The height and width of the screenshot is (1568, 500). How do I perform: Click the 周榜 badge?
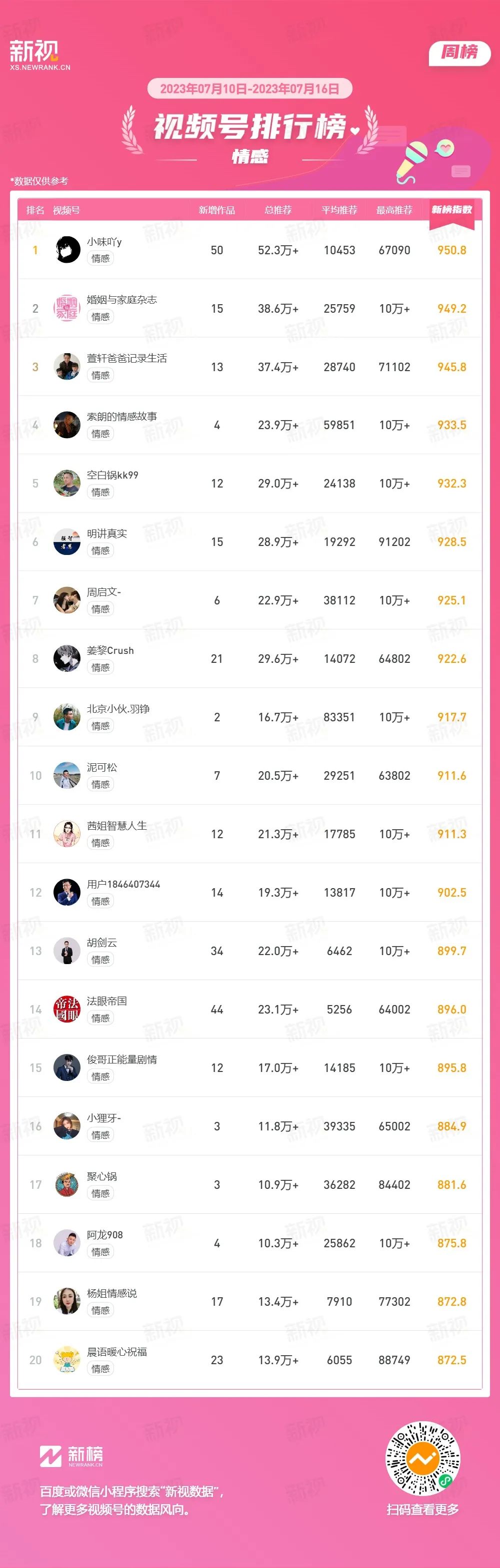(460, 52)
